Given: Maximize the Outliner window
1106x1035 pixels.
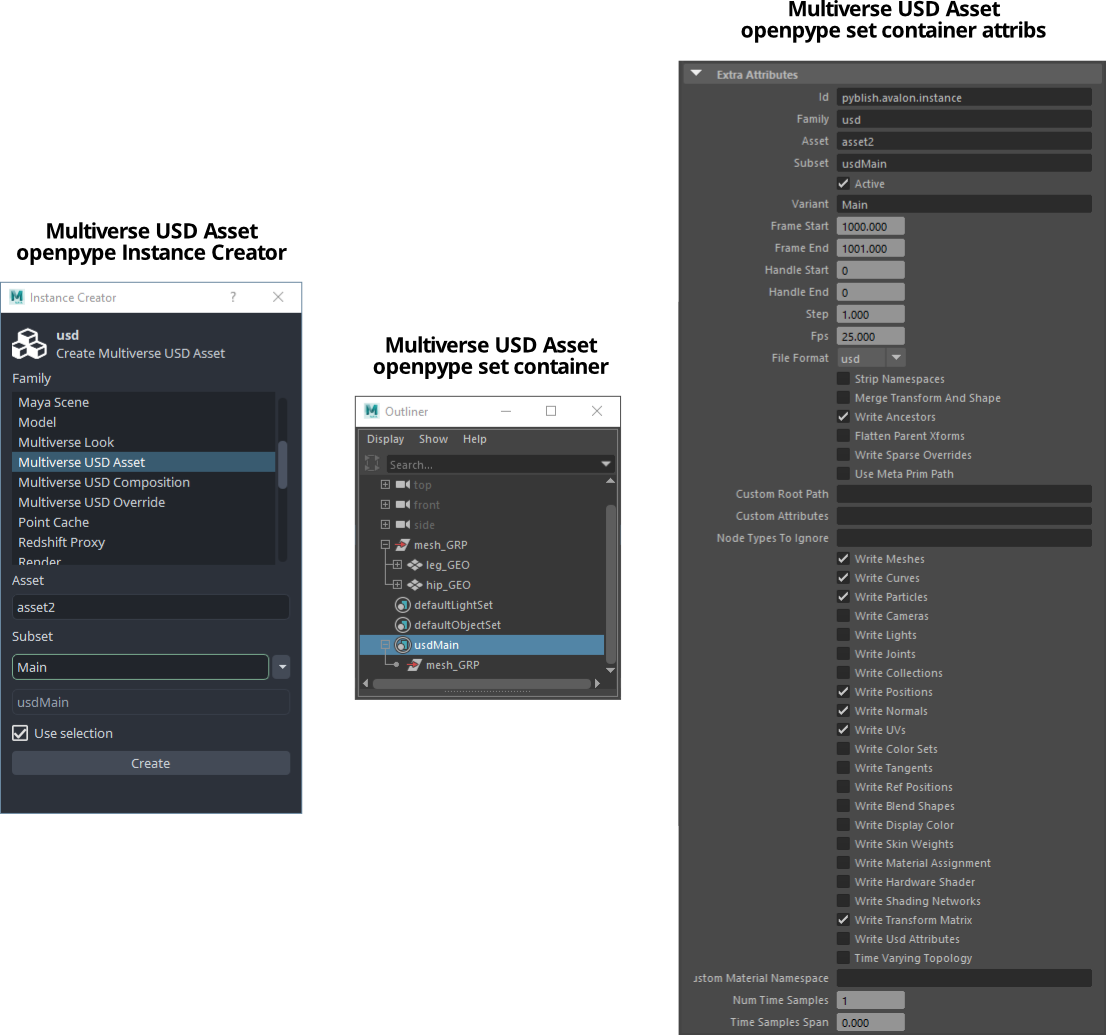Looking at the screenshot, I should [551, 411].
